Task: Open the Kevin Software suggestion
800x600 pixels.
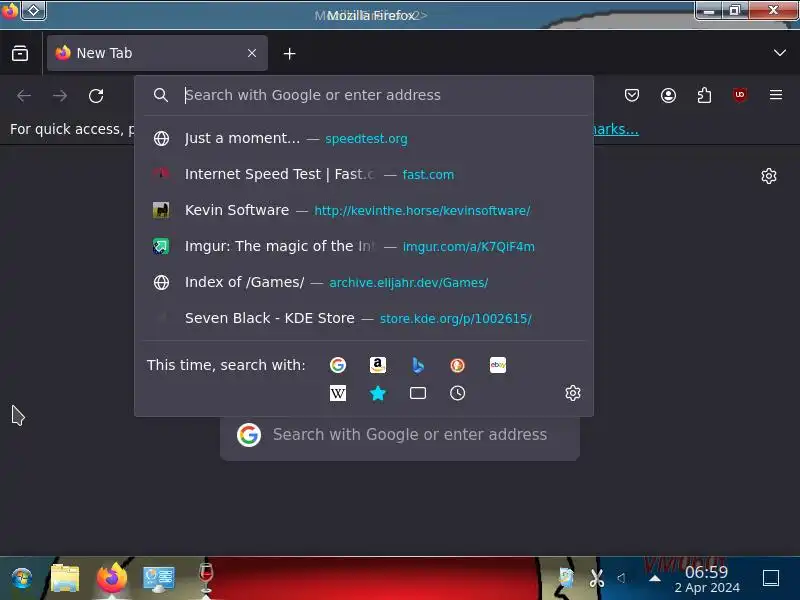Action: [364, 210]
